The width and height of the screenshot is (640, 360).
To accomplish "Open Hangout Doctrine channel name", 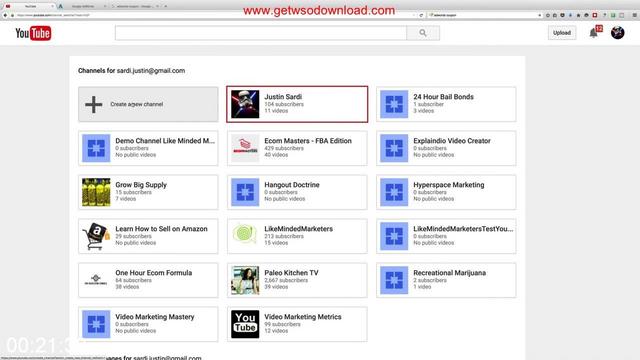I will pyautogui.click(x=292, y=185).
